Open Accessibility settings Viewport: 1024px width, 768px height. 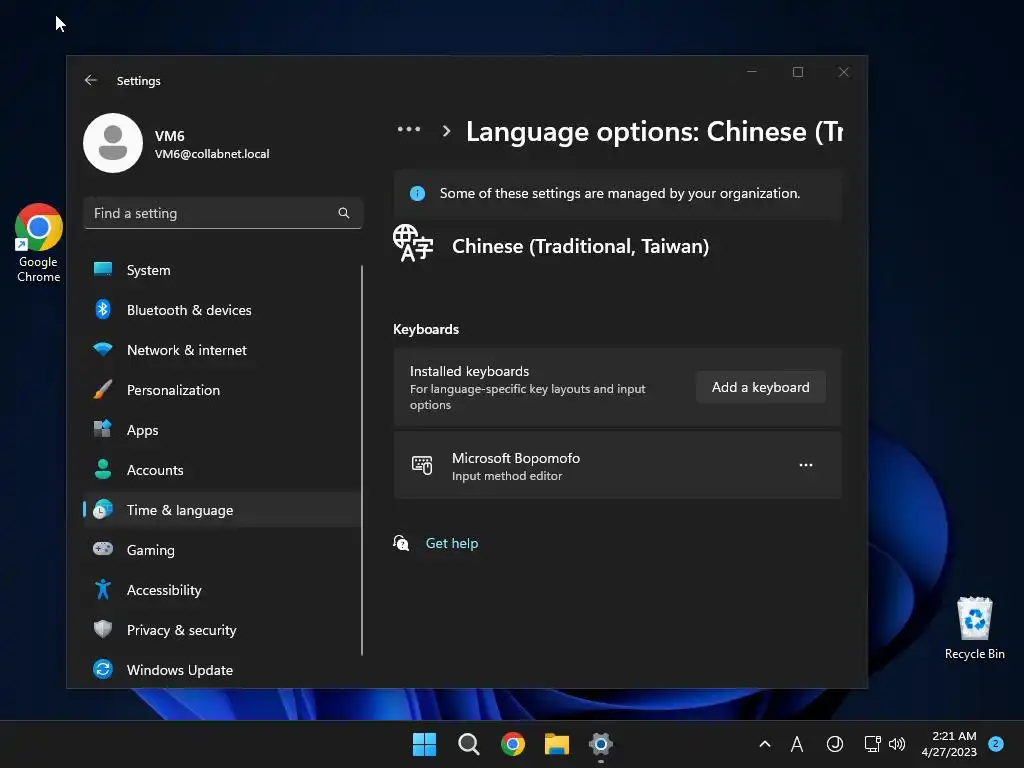222,590
